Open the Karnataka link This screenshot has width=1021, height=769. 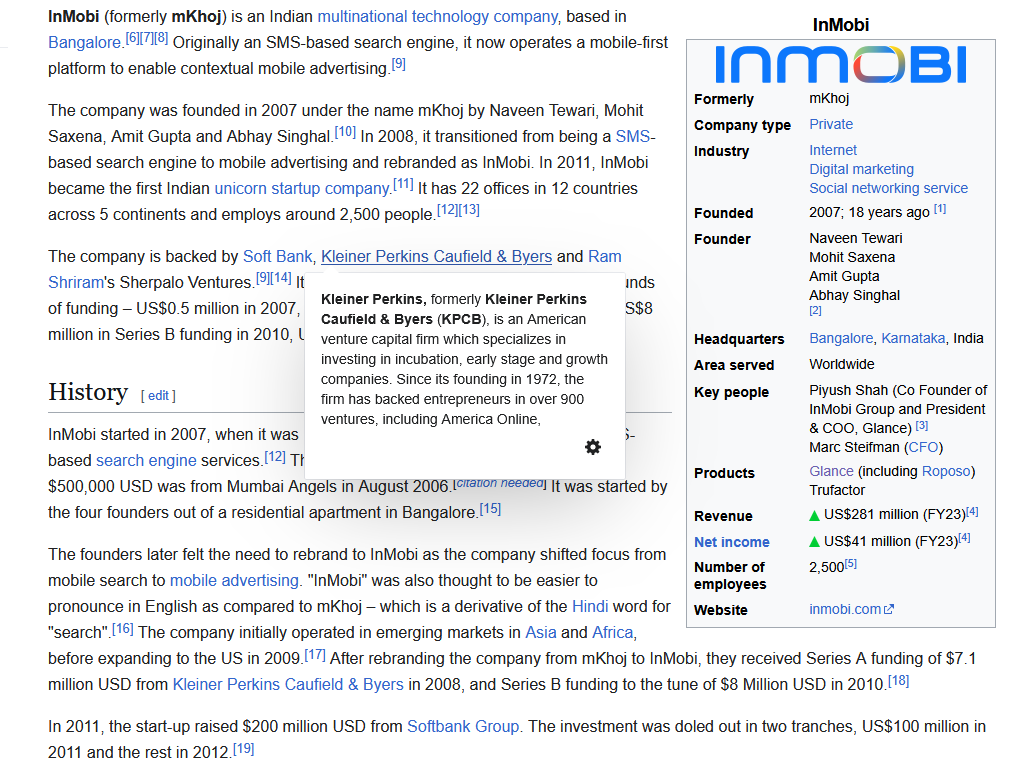tap(913, 339)
